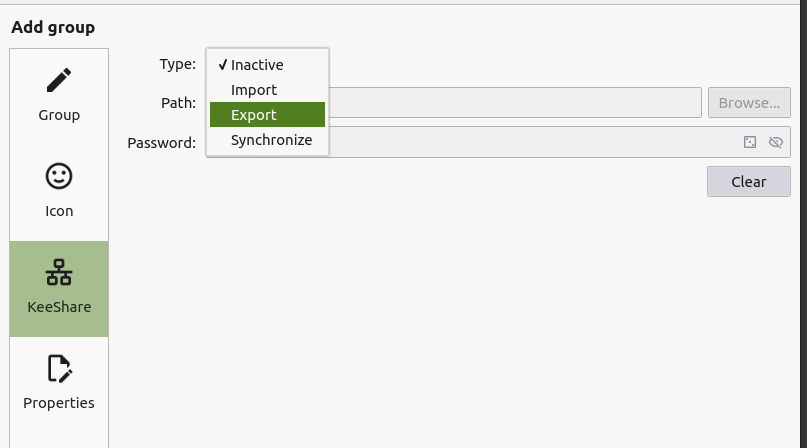Click the Clear button
Viewport: 807px width, 448px height.
click(x=748, y=182)
